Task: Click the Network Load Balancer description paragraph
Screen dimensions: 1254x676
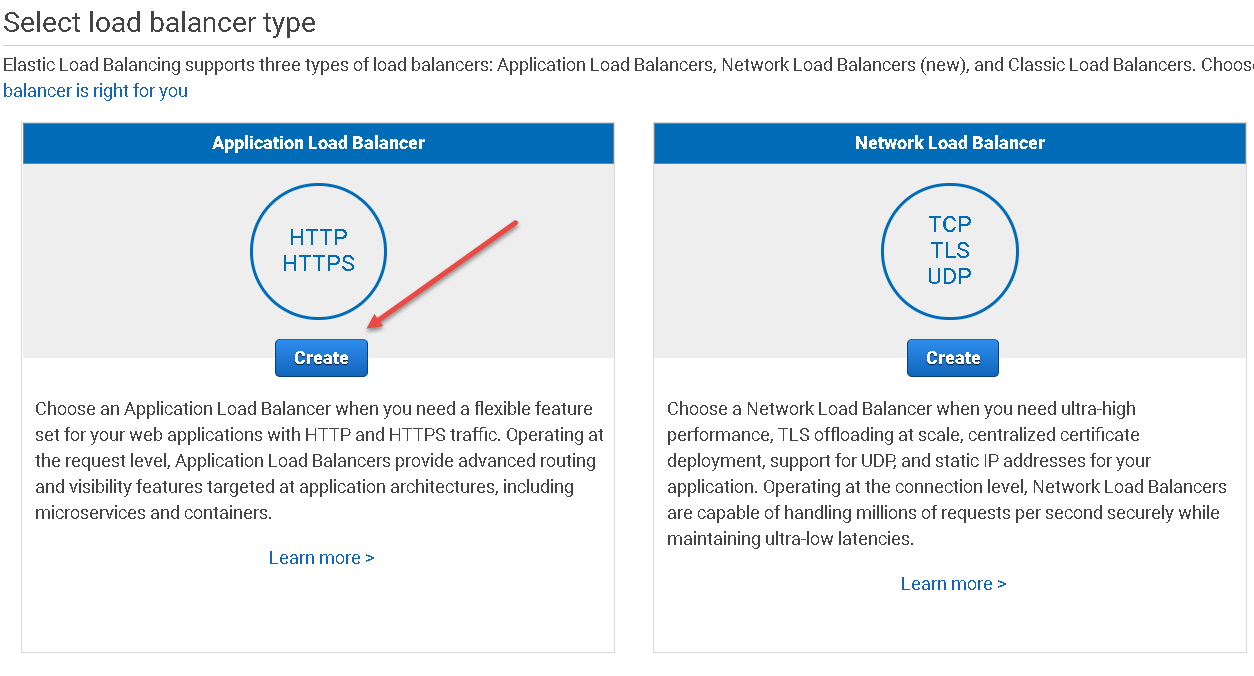Action: click(947, 474)
